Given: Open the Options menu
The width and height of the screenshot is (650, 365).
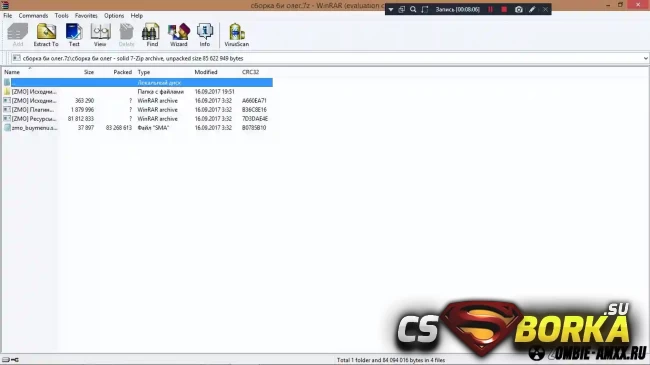Looking at the screenshot, I should (114, 16).
